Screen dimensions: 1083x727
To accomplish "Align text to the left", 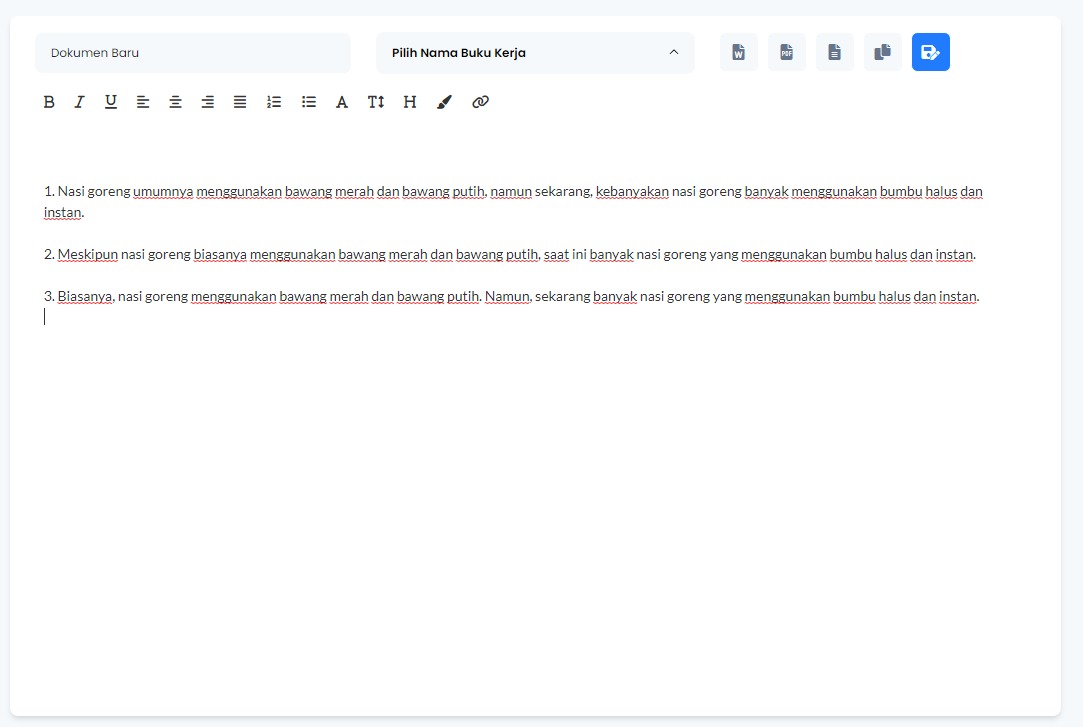I will (143, 102).
